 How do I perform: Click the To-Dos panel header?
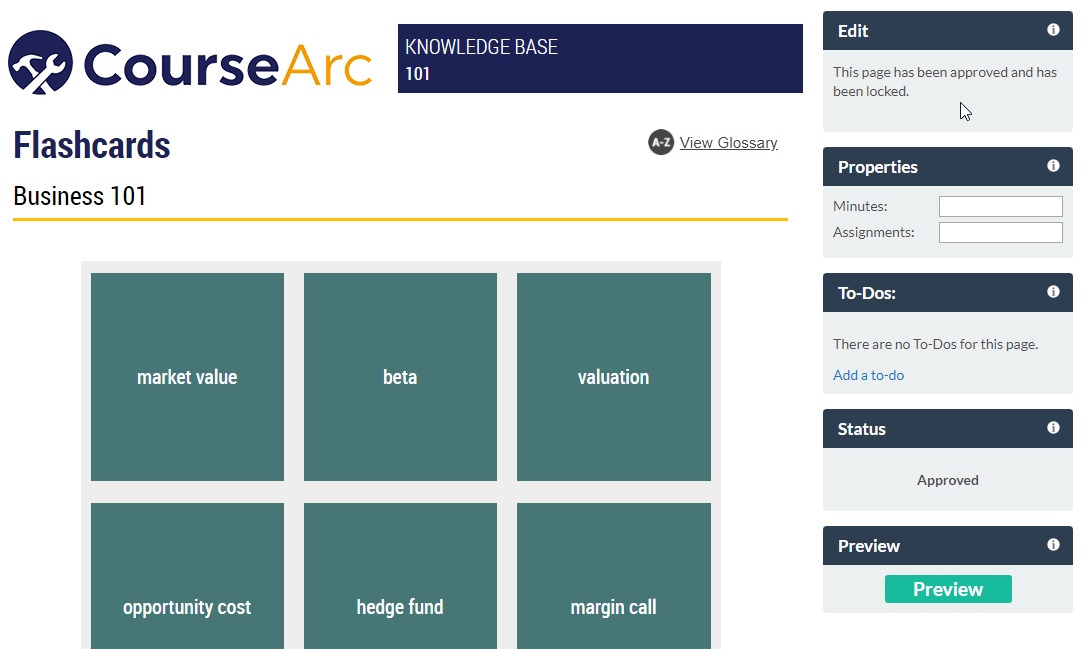coord(947,292)
